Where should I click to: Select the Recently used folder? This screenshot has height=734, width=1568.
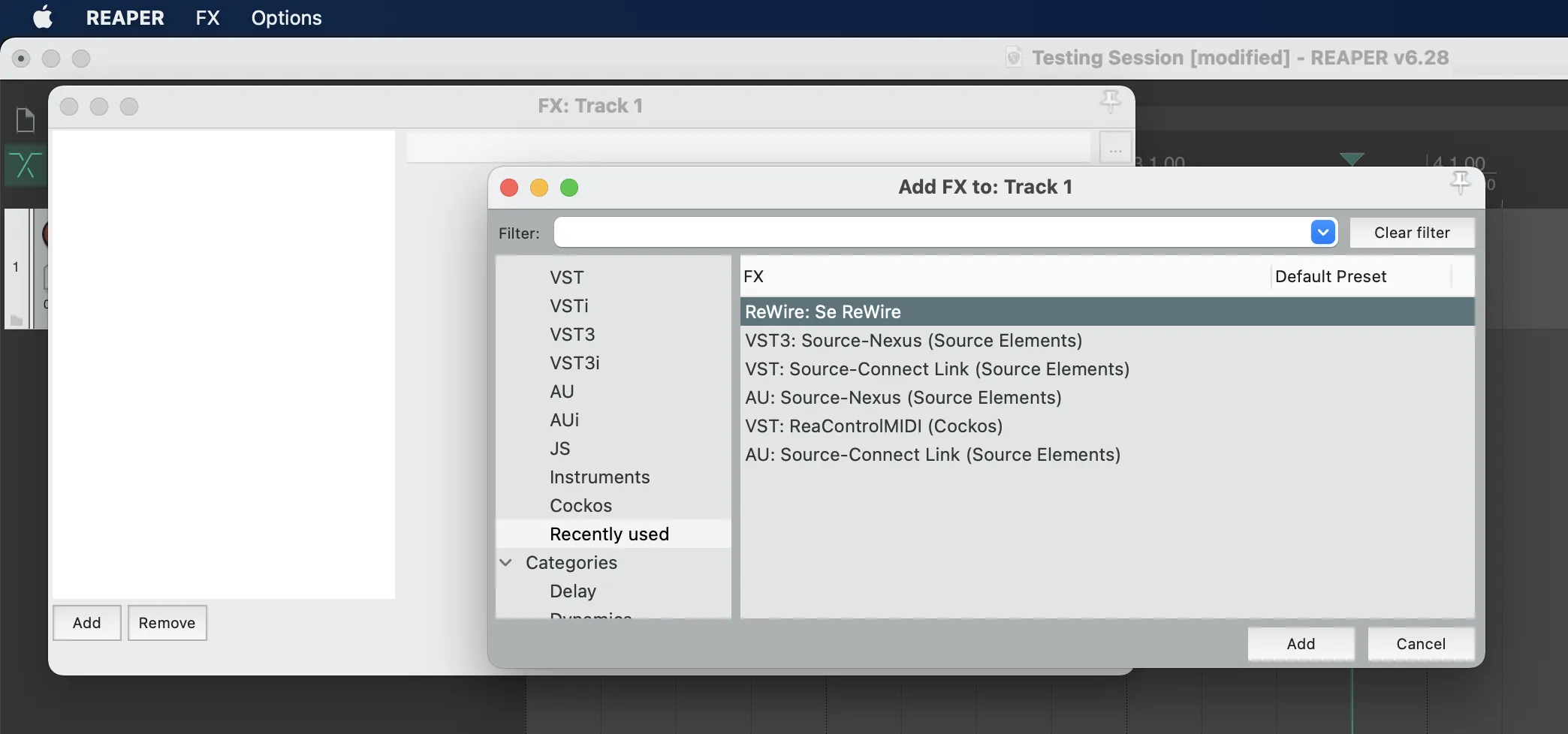tap(613, 534)
